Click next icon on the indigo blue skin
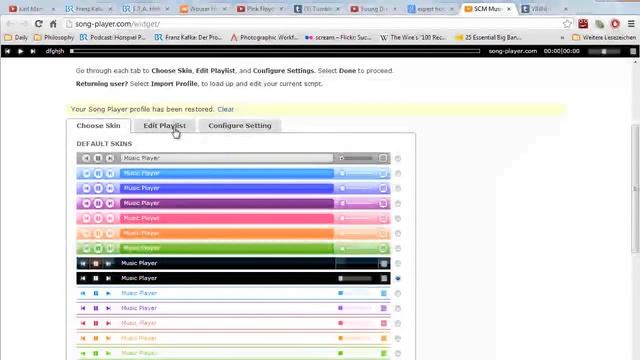The image size is (640, 360). point(110,188)
